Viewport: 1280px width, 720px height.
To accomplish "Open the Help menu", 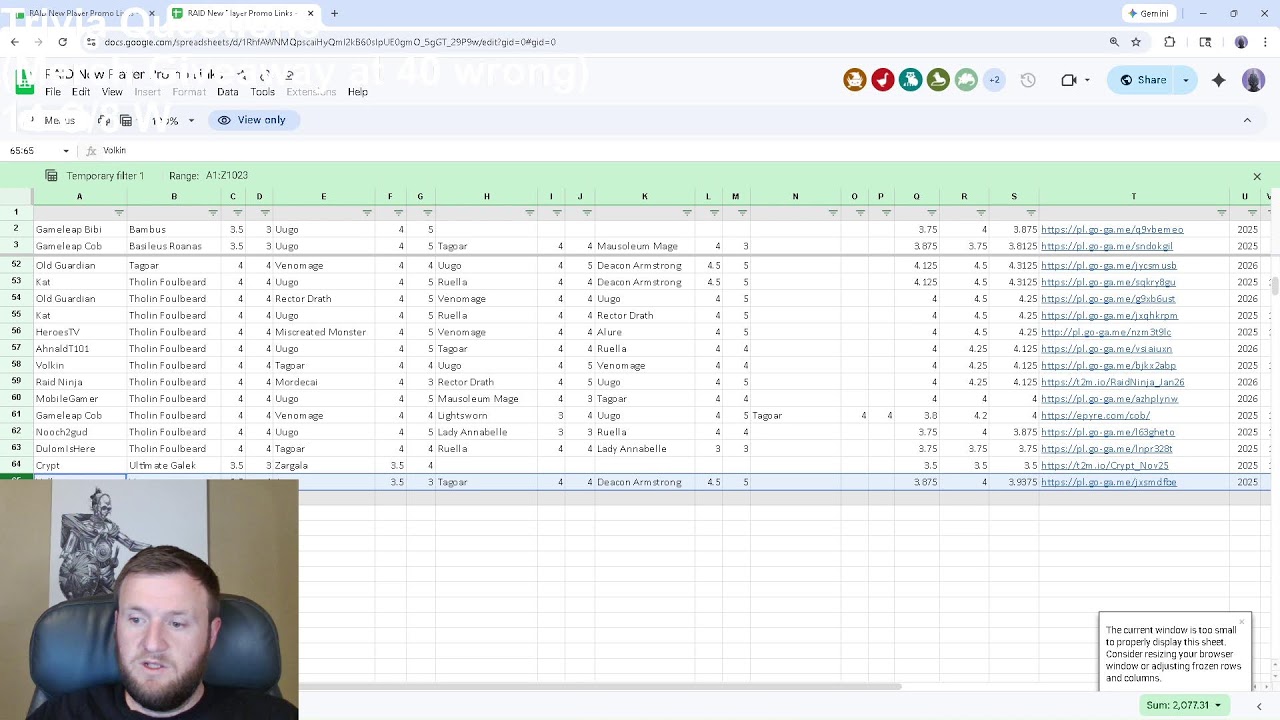I will pyautogui.click(x=358, y=92).
